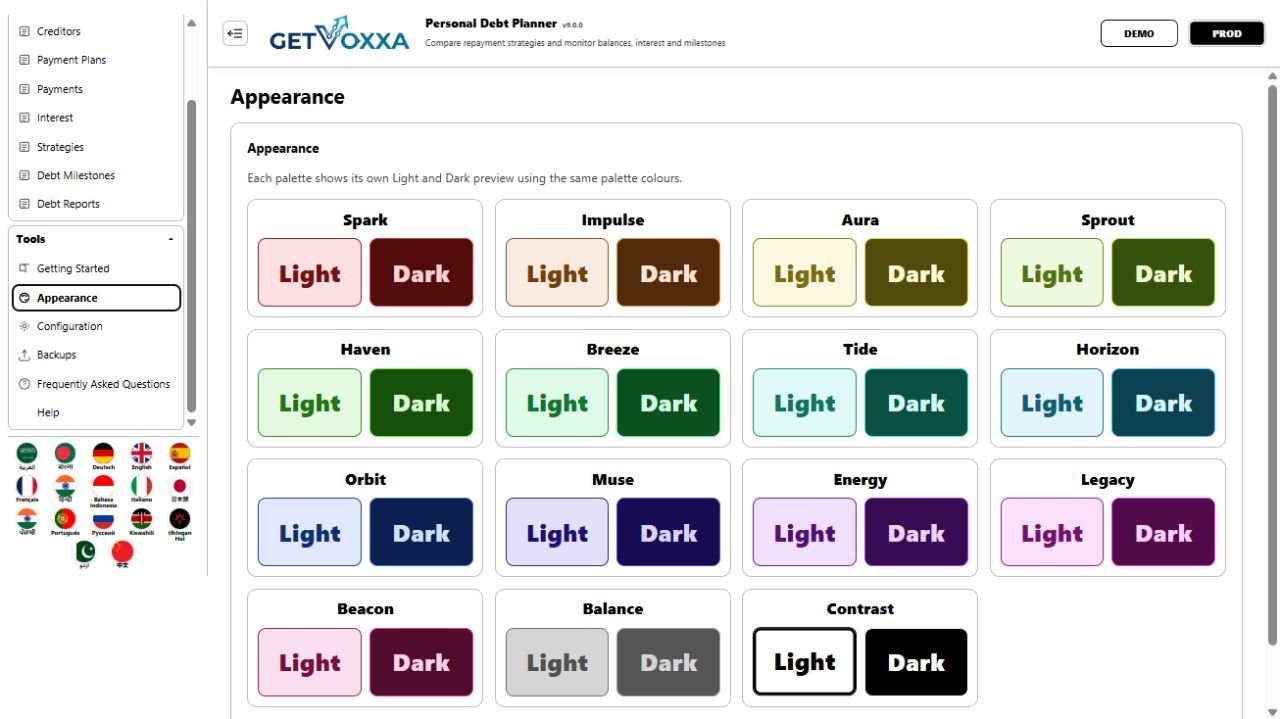
Task: Collapse the sidebar with the toggle icon
Action: point(235,33)
